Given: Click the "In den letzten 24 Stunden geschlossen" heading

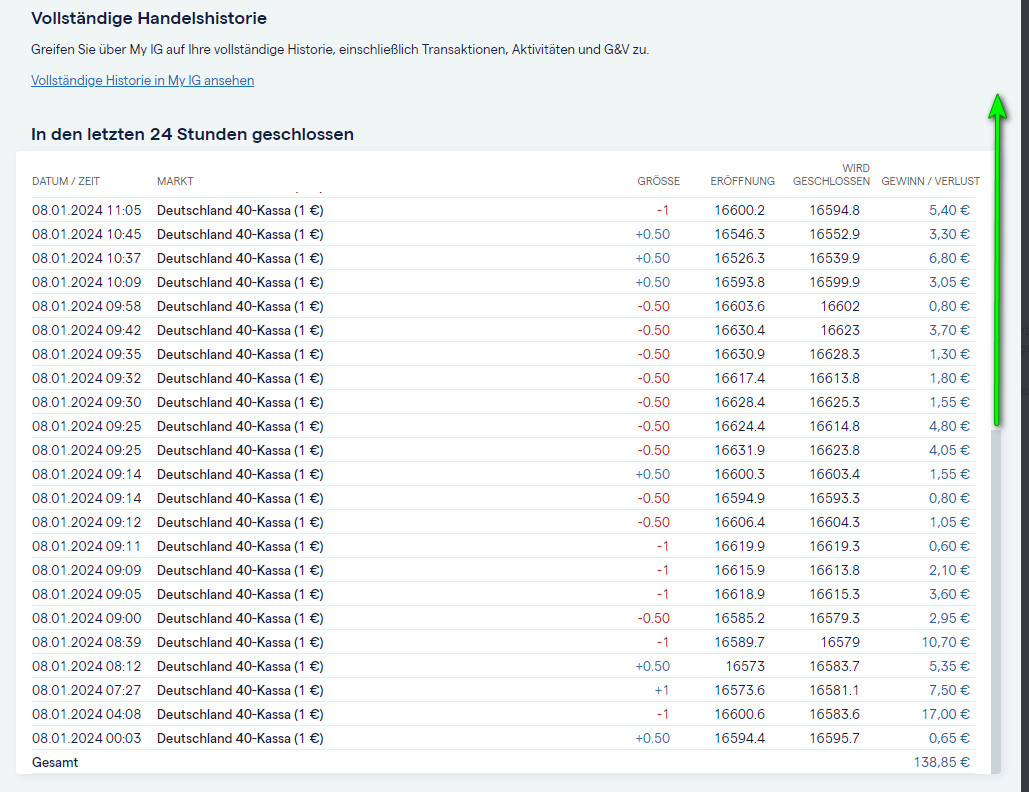Looking at the screenshot, I should [192, 134].
